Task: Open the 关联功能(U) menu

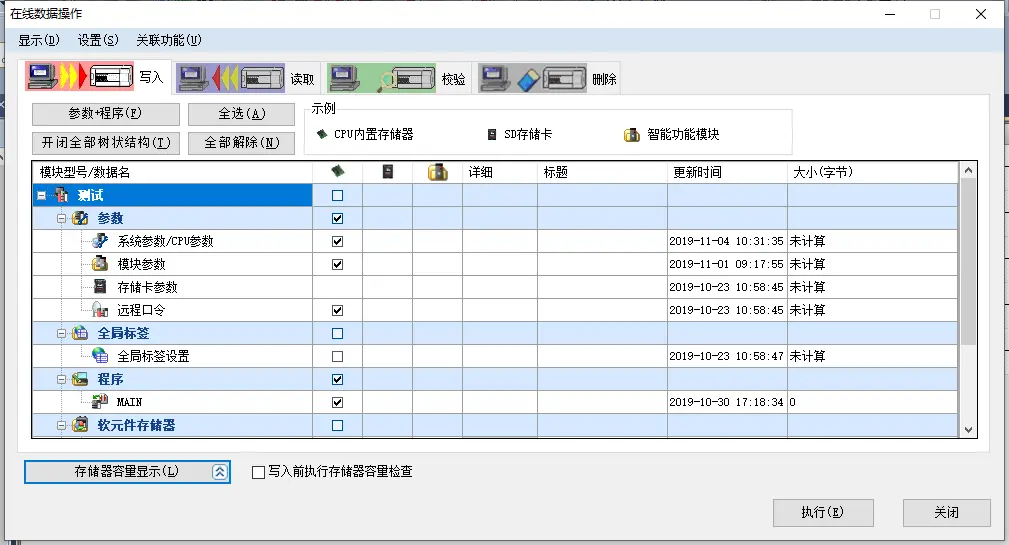Action: tap(169, 40)
